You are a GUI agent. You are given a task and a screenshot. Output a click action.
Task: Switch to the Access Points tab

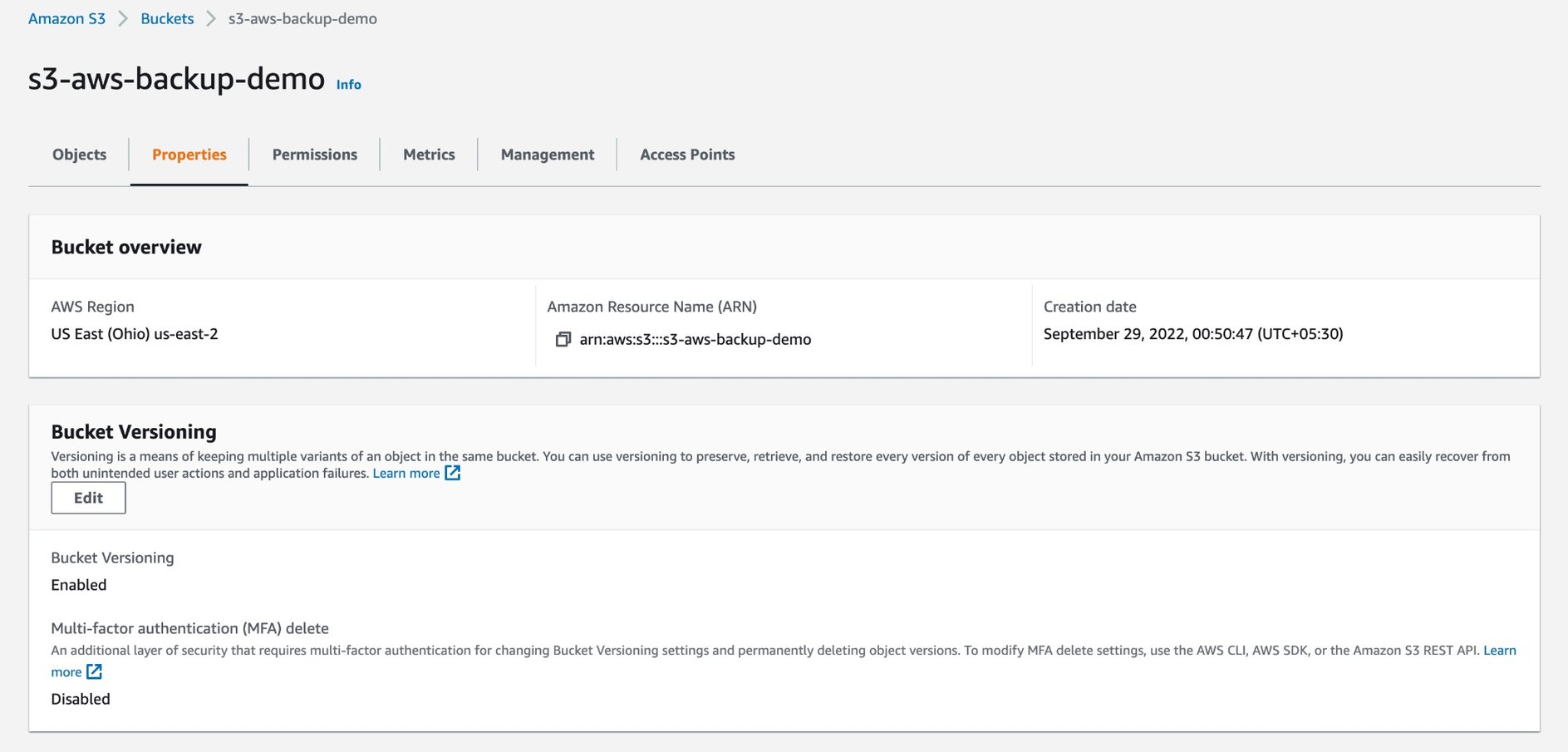(x=686, y=155)
